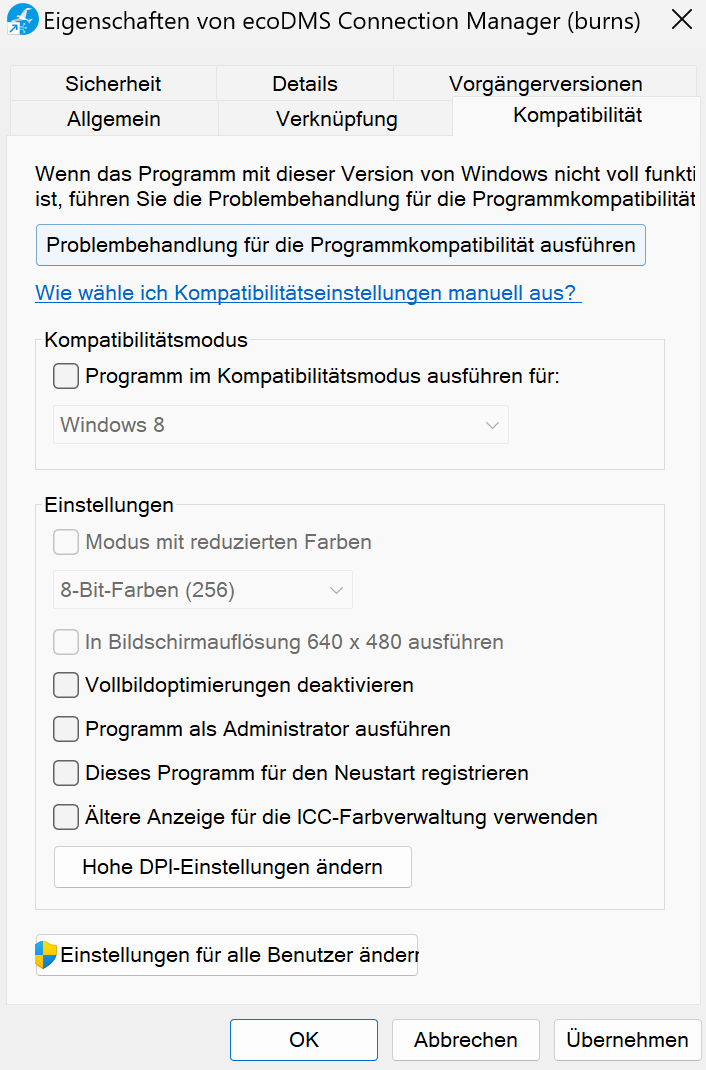The height and width of the screenshot is (1070, 706).
Task: Enable Dieses Programm für den Neustart registrieren
Action: [66, 773]
